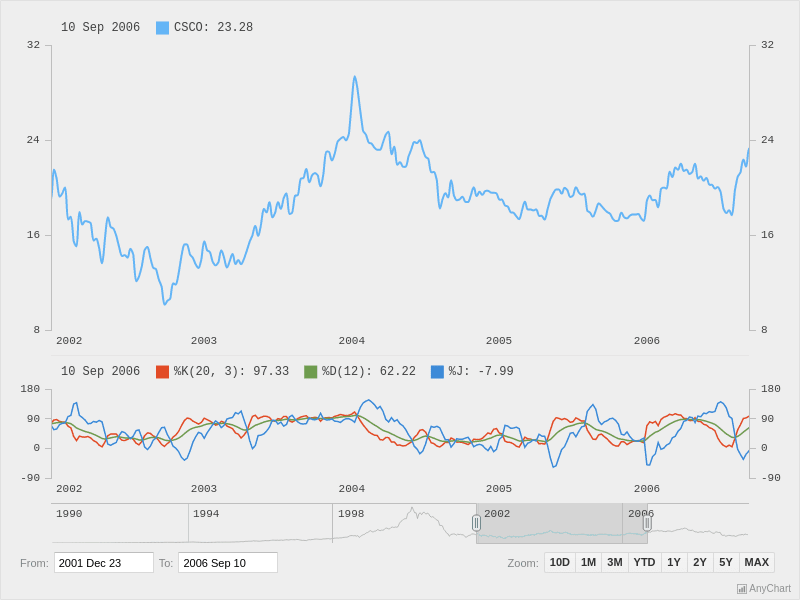Click the 10 Sep 2006 title of the stochastic chart
800x600 pixels.
click(x=101, y=371)
